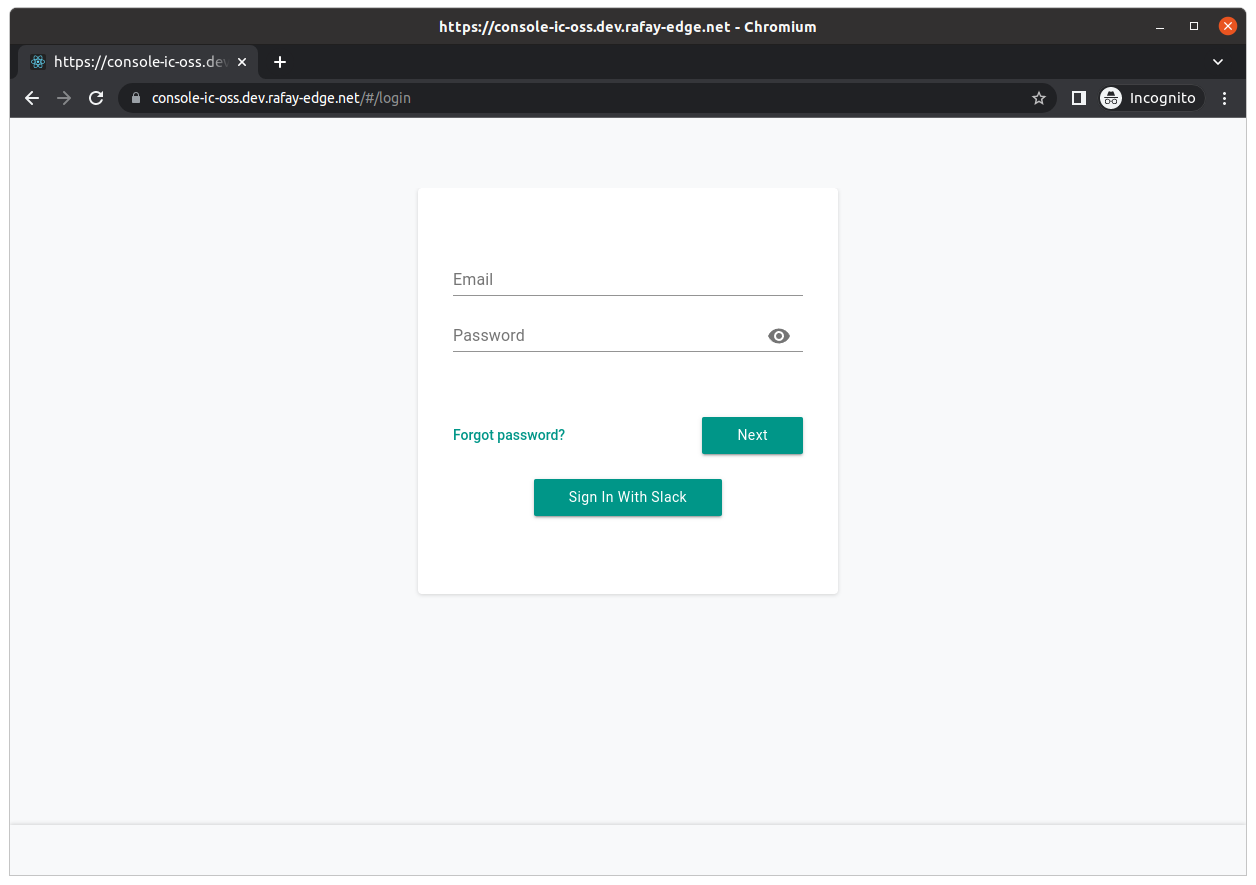
Task: Close the console-ic-oss tab
Action: [241, 62]
